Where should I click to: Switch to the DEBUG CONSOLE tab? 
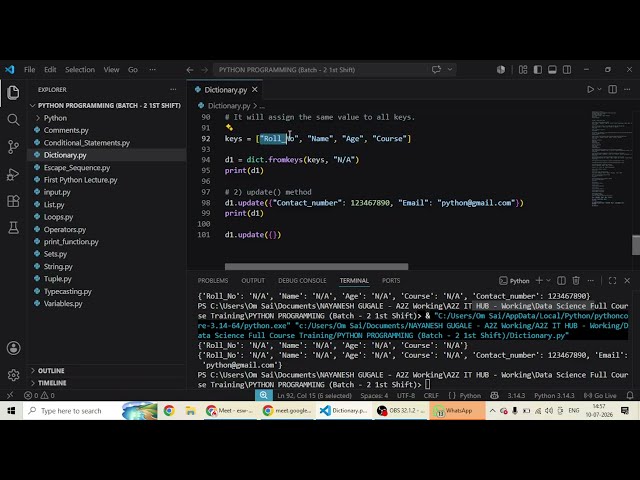pyautogui.click(x=302, y=280)
